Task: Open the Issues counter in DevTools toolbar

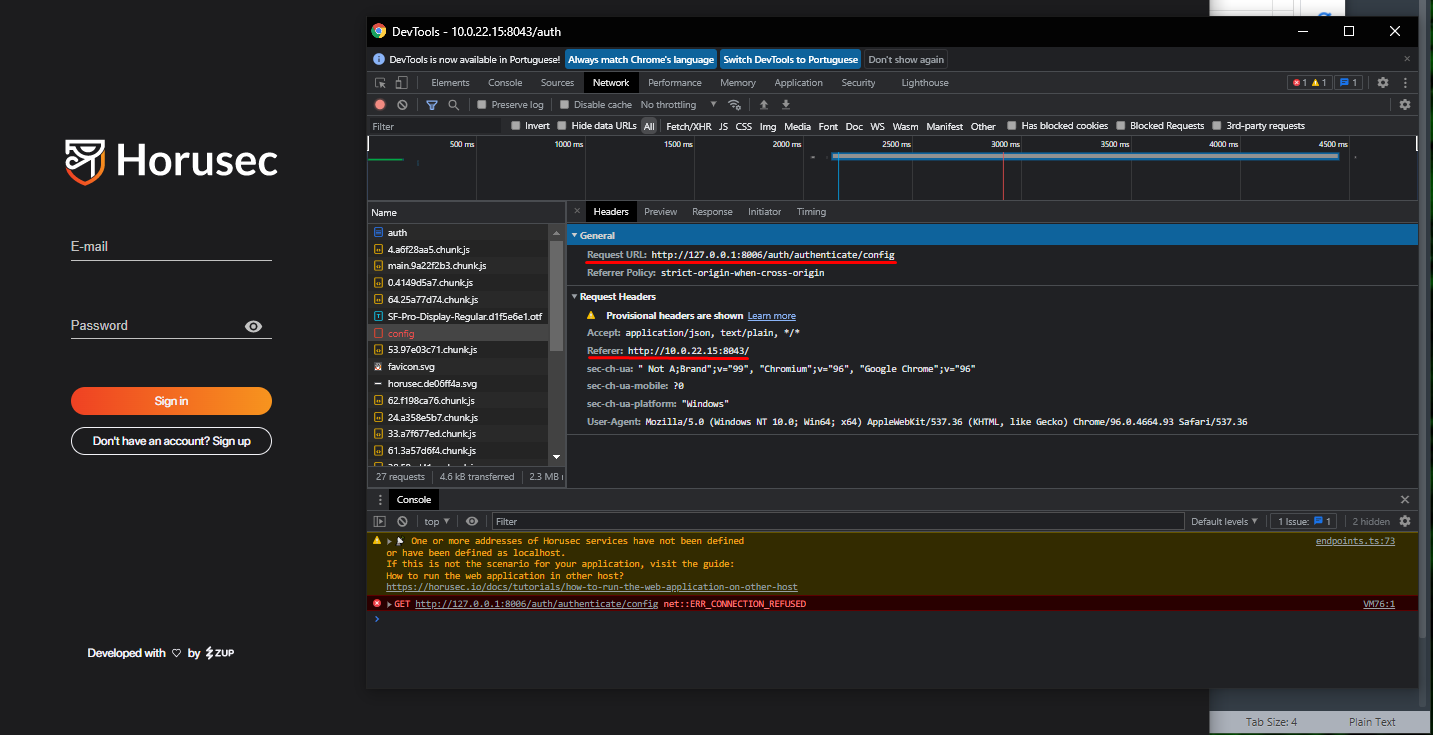Action: point(1349,82)
